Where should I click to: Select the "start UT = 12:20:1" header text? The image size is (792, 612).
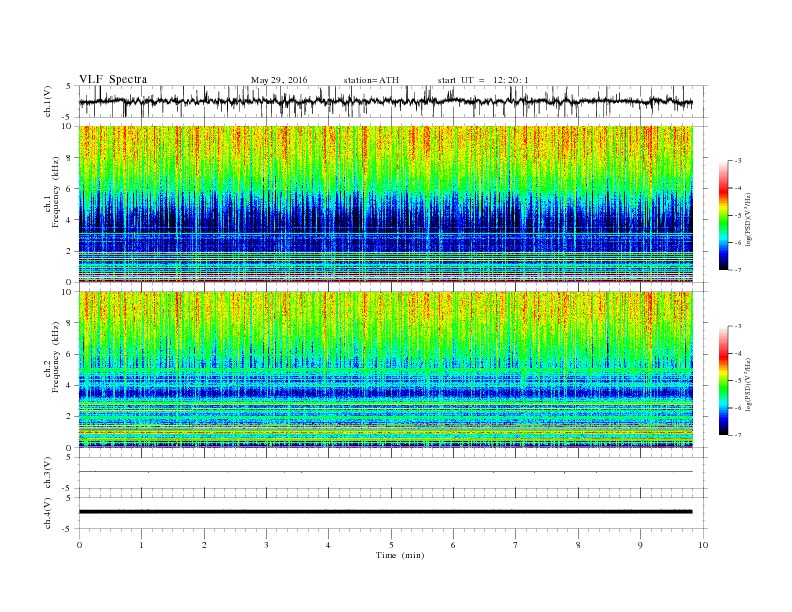point(483,80)
